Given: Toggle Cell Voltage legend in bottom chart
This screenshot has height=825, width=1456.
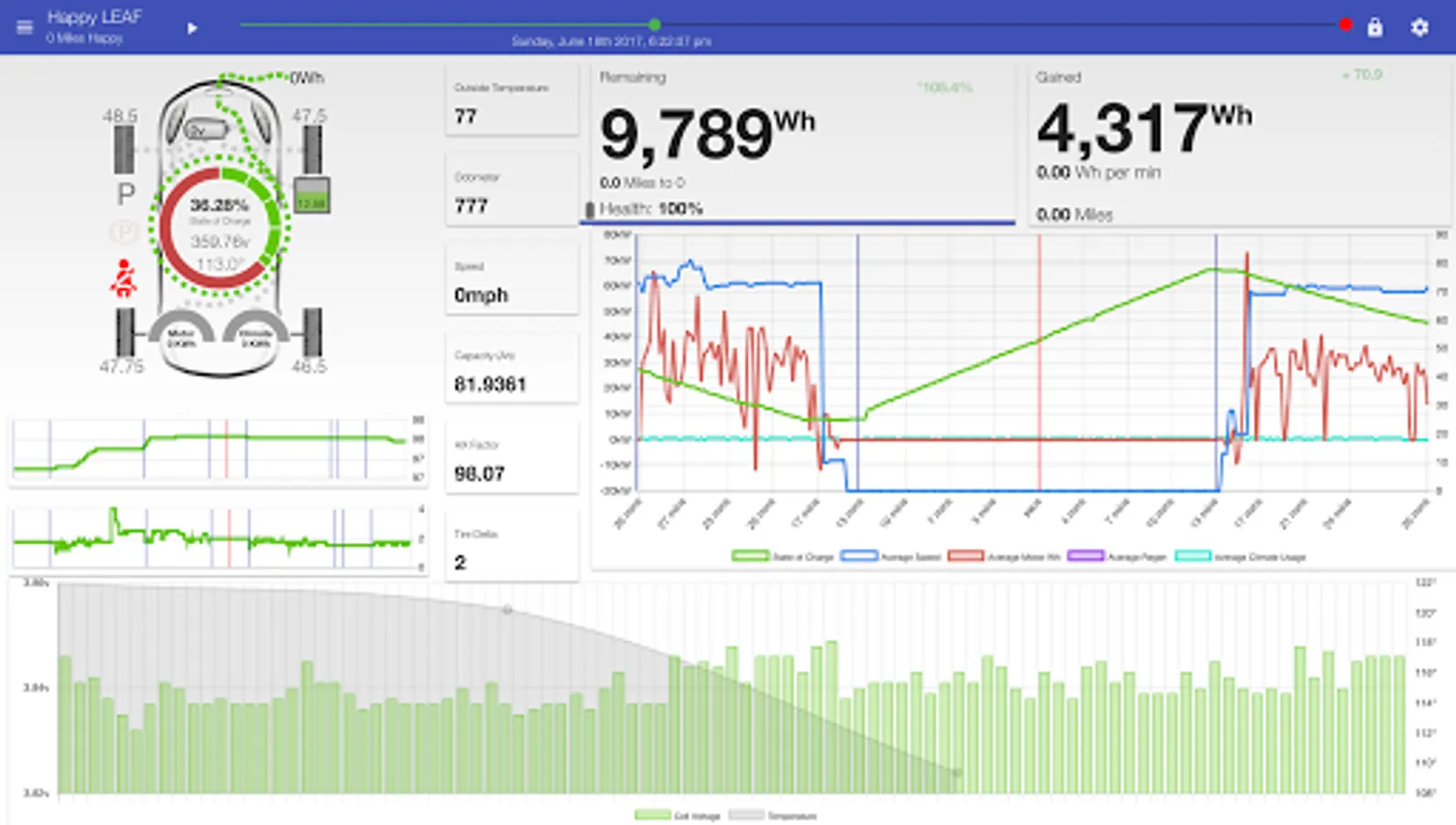Looking at the screenshot, I should (676, 815).
